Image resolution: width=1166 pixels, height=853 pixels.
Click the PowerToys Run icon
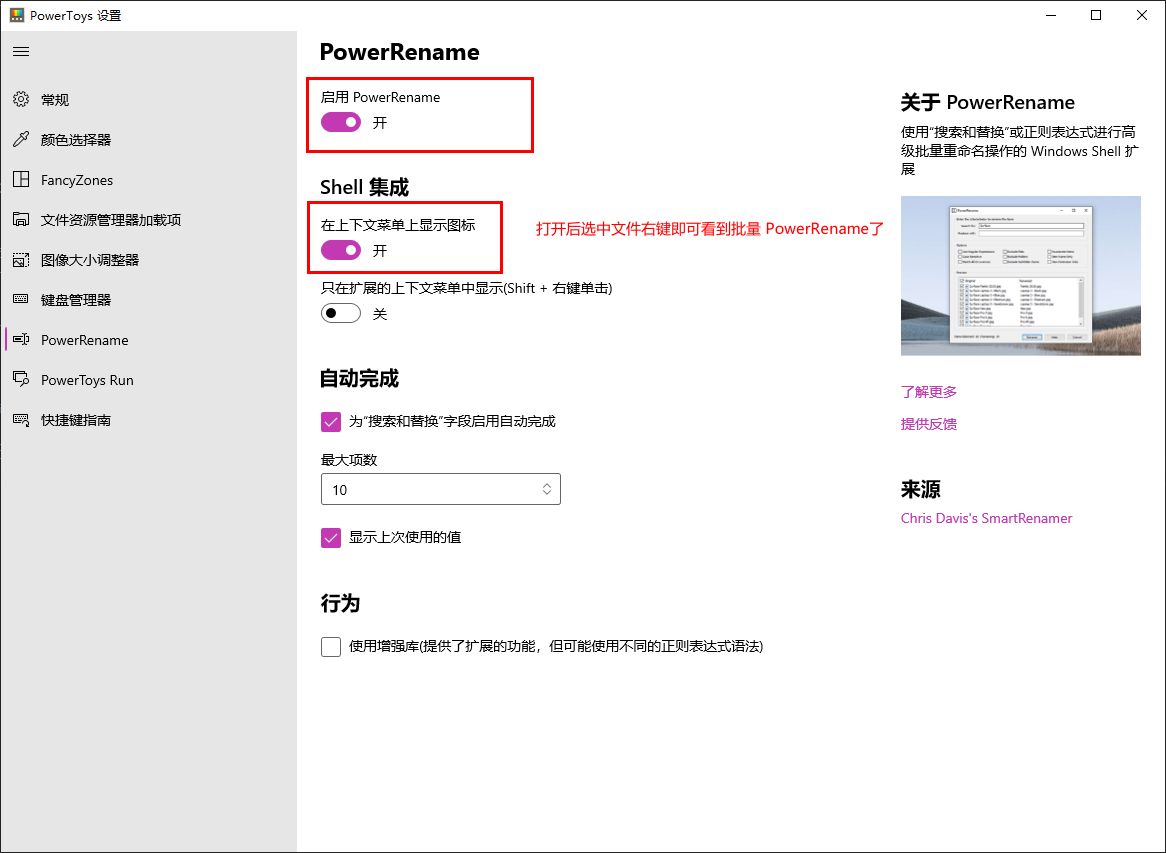pyautogui.click(x=21, y=379)
